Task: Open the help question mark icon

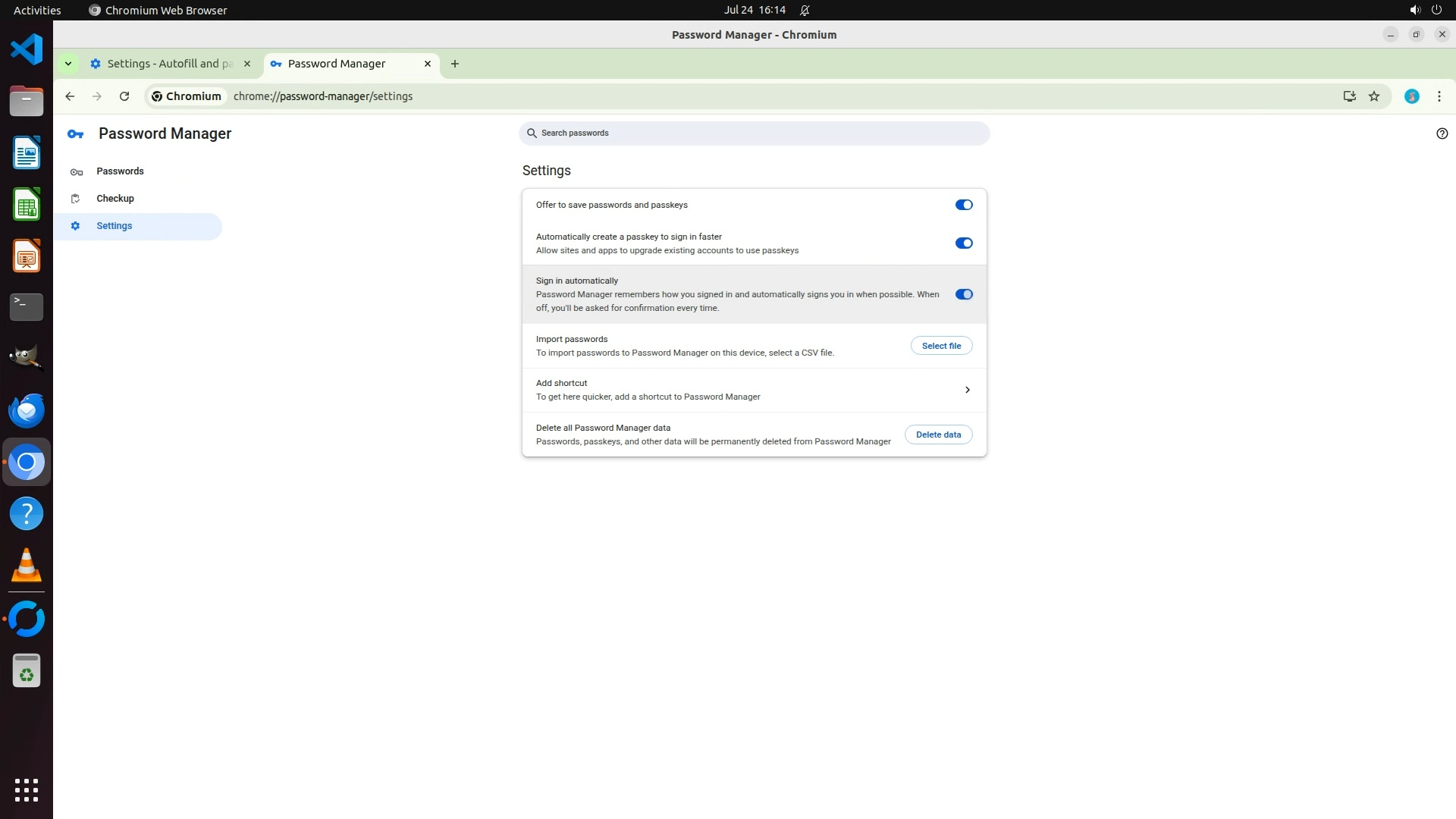Action: click(x=1442, y=133)
